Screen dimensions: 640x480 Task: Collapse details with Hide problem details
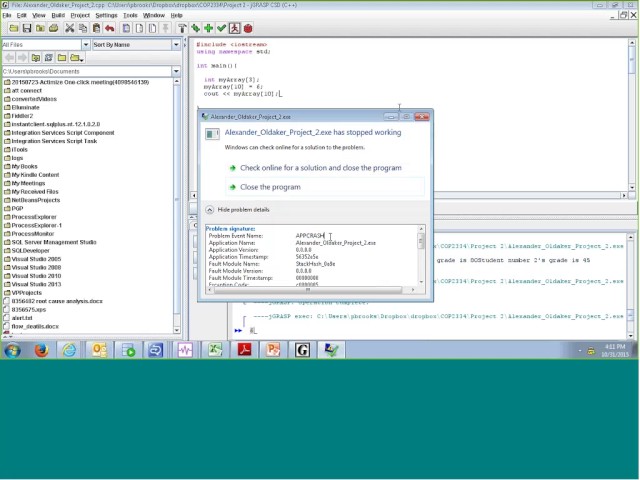(x=238, y=210)
